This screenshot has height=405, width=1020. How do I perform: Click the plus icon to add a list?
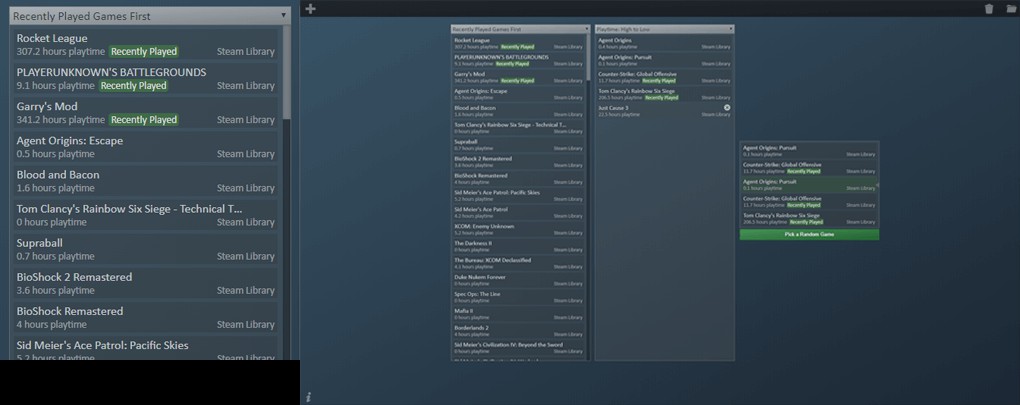point(311,9)
